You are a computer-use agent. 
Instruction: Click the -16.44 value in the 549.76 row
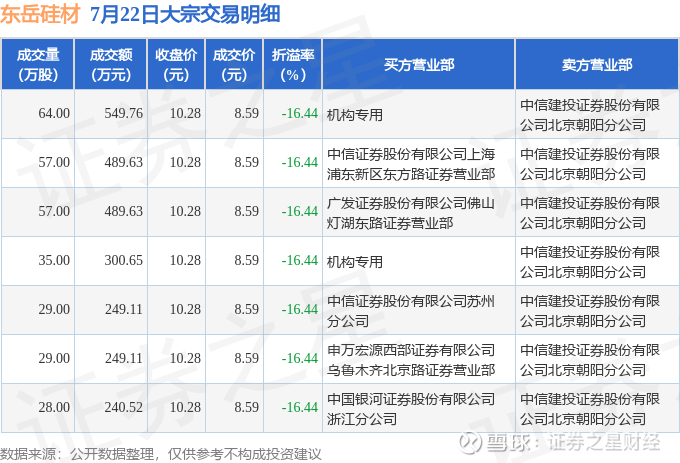click(300, 114)
